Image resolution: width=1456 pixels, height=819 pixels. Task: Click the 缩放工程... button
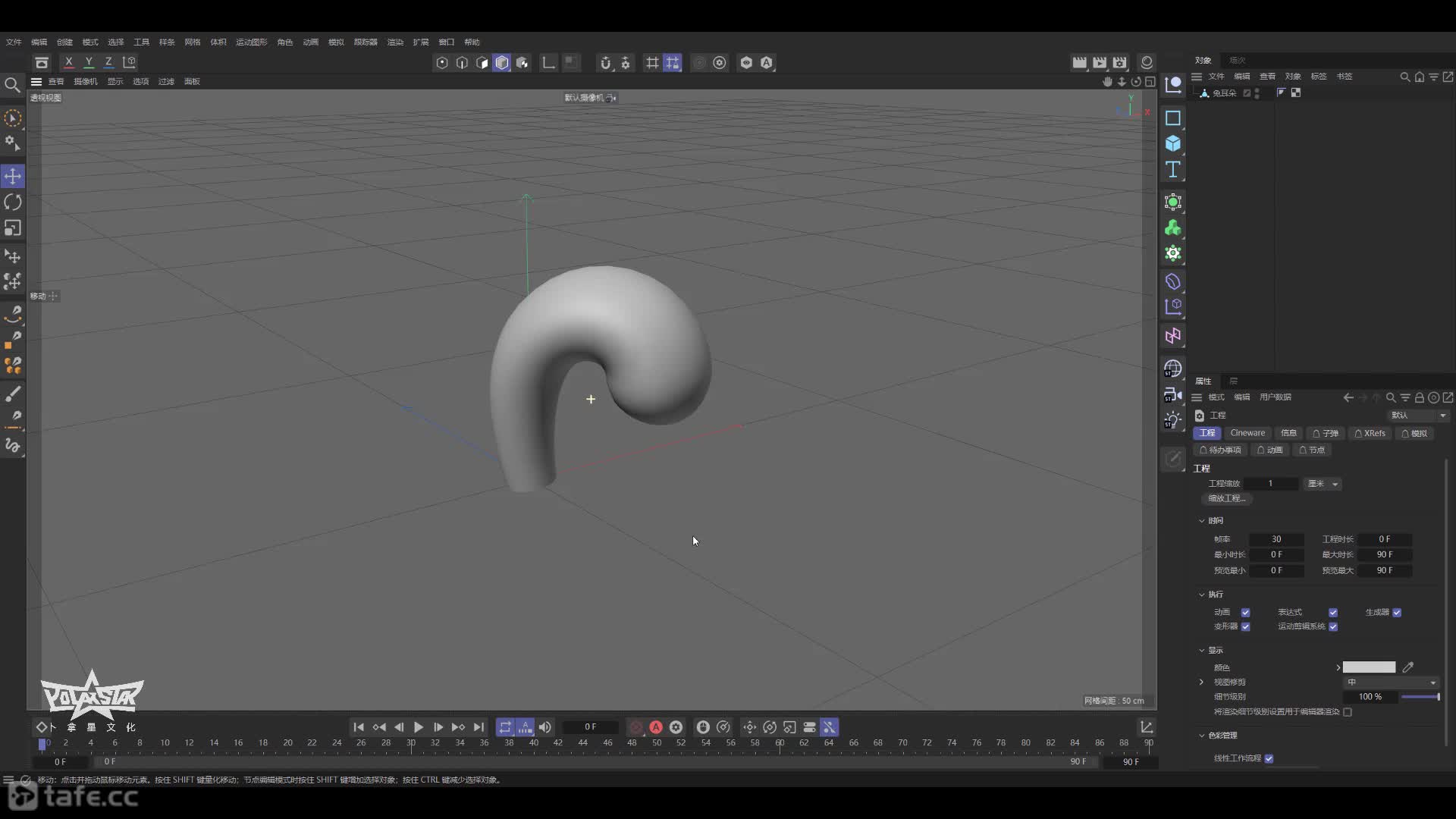point(1226,499)
